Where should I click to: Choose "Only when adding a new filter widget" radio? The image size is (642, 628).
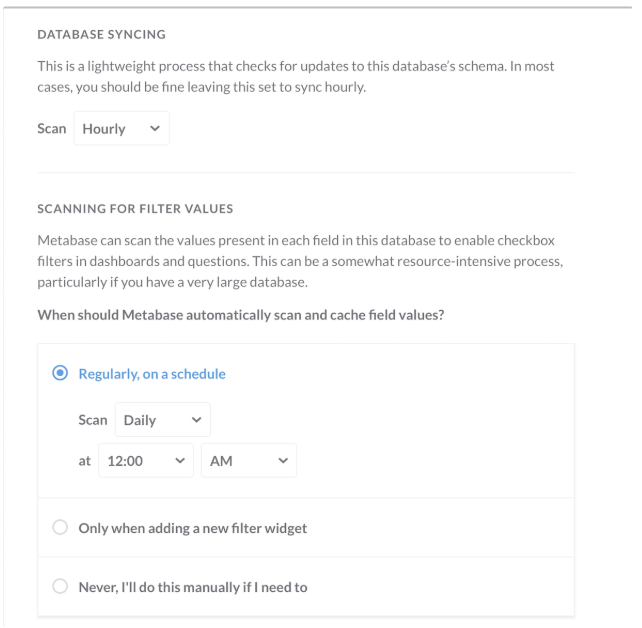click(60, 528)
